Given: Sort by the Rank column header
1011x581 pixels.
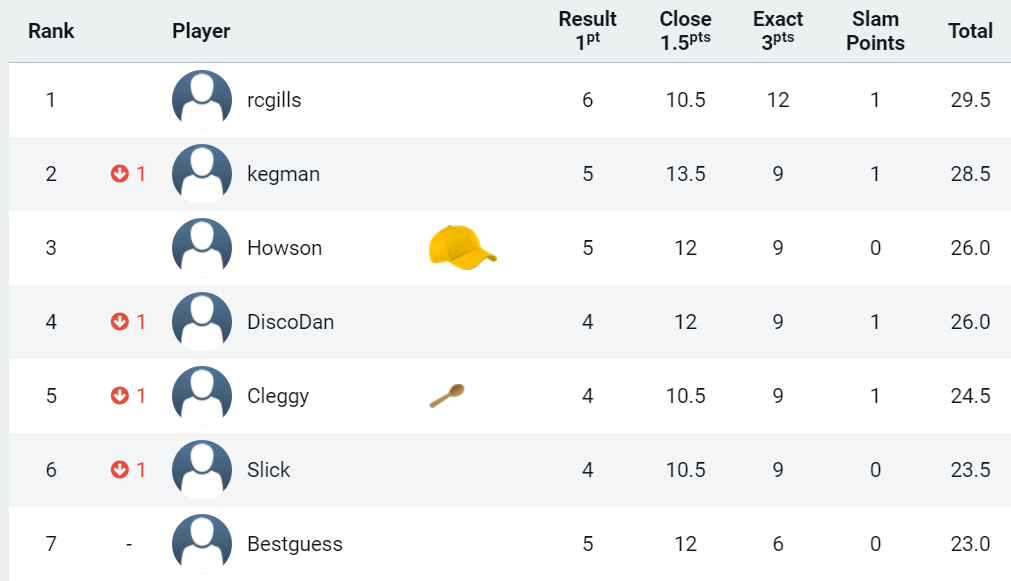Looking at the screenshot, I should [x=51, y=31].
